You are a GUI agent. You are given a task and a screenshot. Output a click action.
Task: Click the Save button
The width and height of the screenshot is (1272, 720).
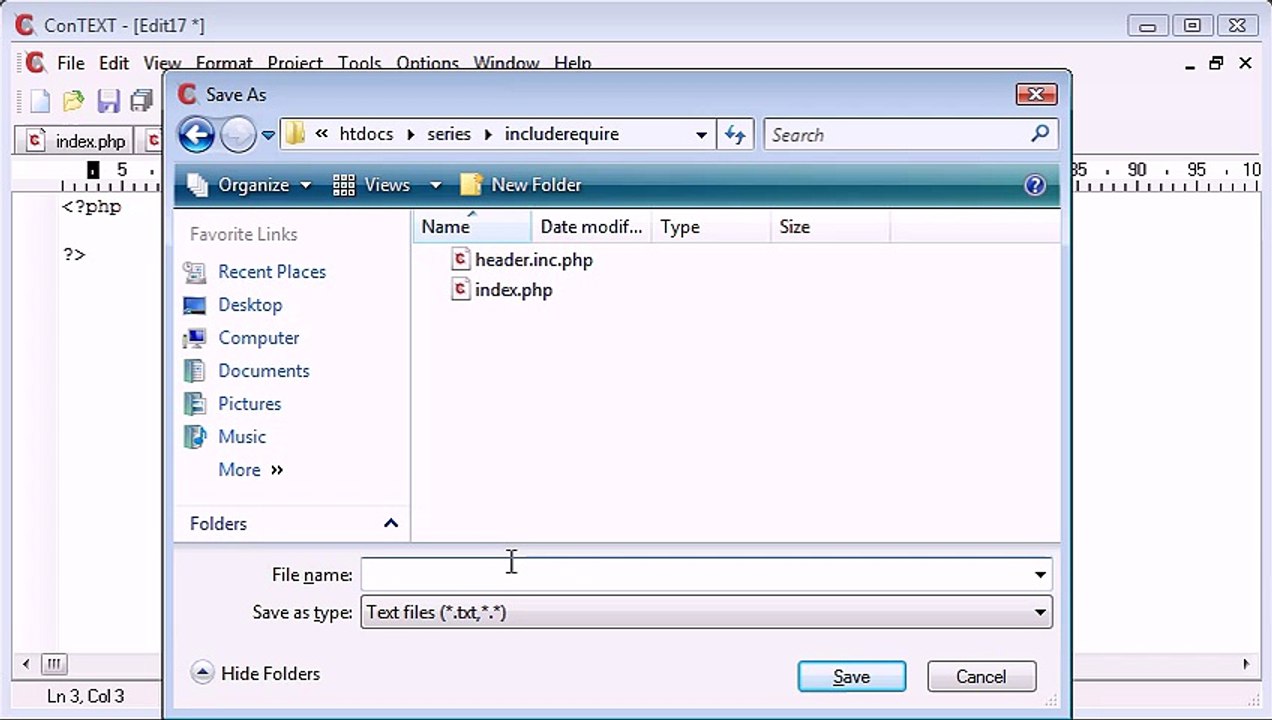coord(852,677)
